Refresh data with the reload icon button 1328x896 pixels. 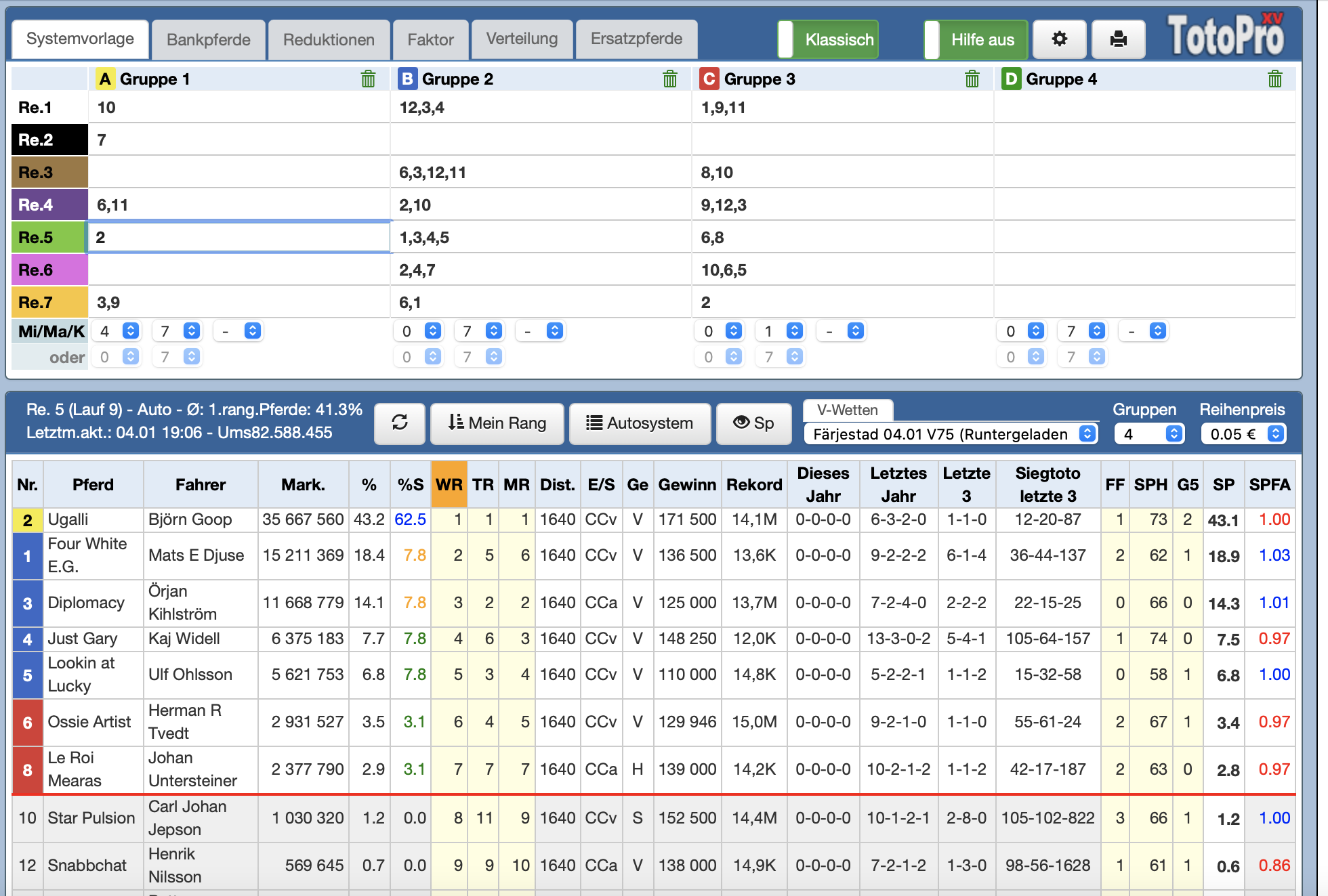point(400,423)
